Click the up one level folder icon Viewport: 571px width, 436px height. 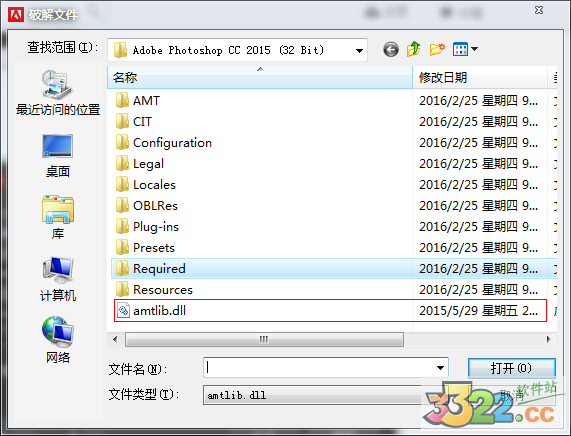click(x=414, y=49)
